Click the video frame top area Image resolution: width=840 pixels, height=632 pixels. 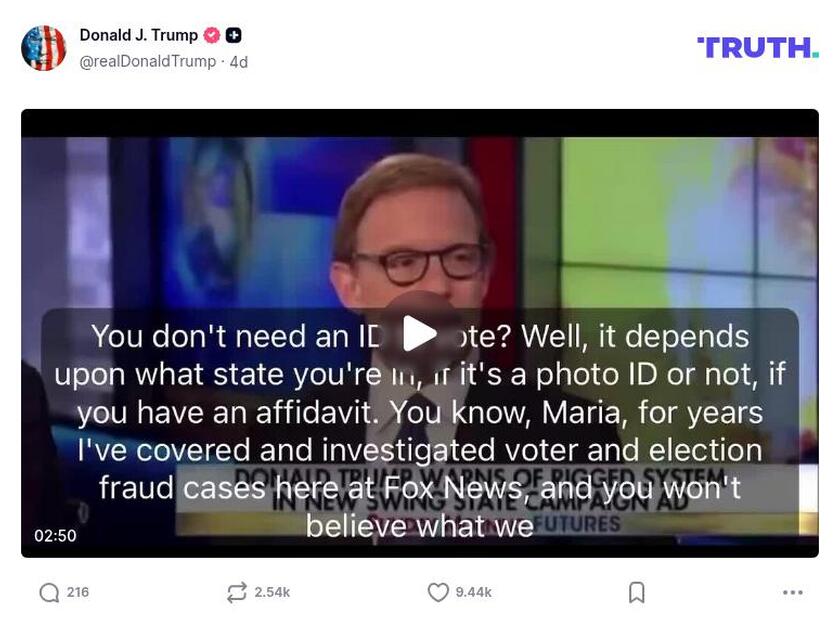point(420,124)
